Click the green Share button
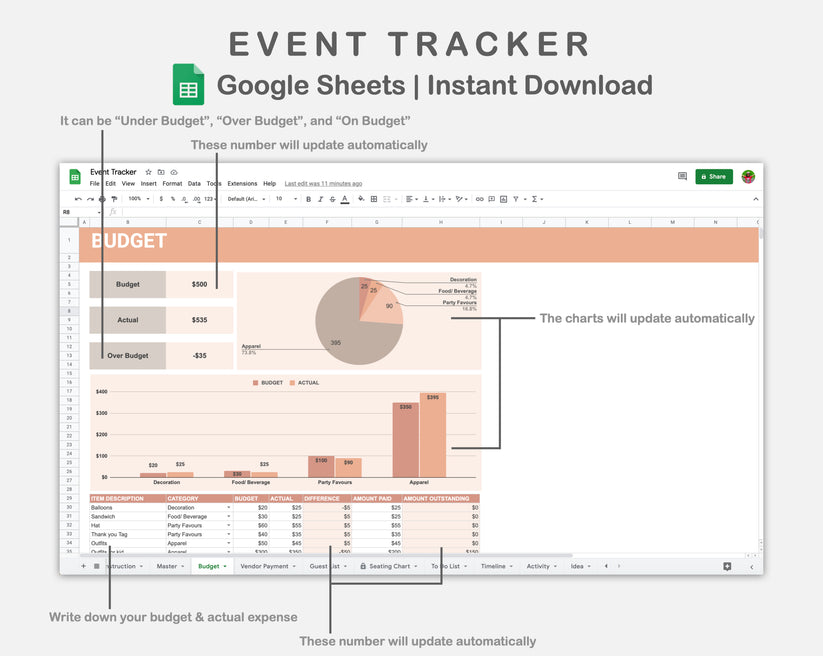The image size is (823, 656). click(x=714, y=176)
